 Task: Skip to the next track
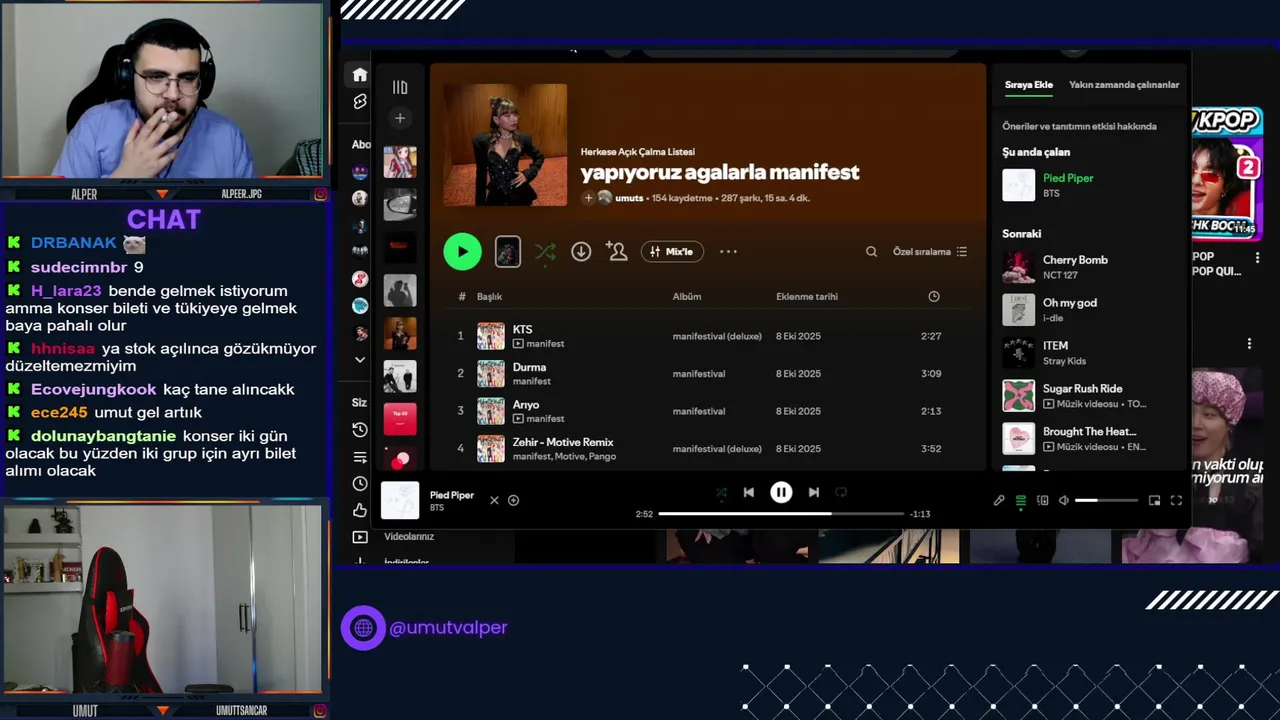tap(814, 492)
